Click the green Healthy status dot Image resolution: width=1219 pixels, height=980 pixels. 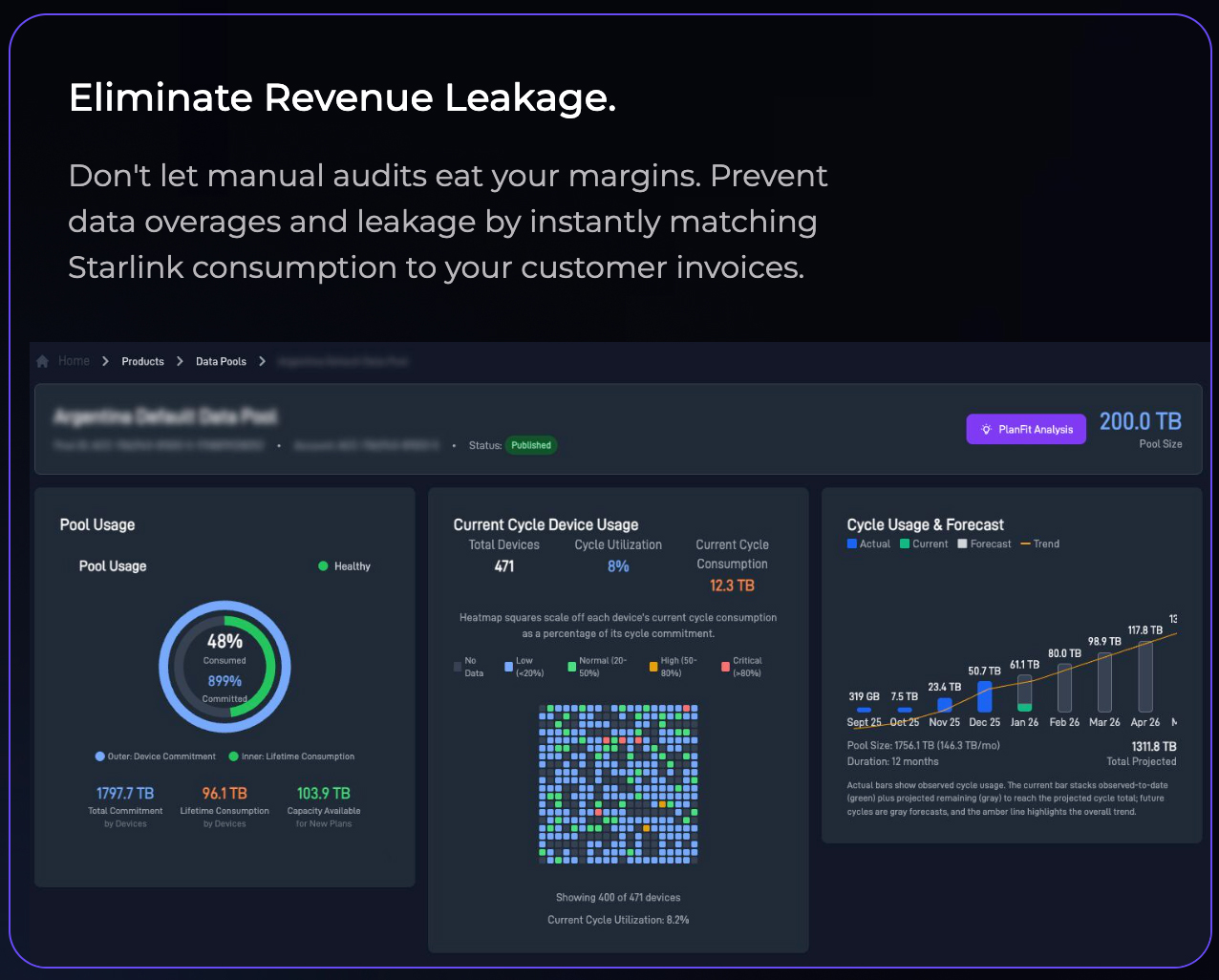pos(323,566)
